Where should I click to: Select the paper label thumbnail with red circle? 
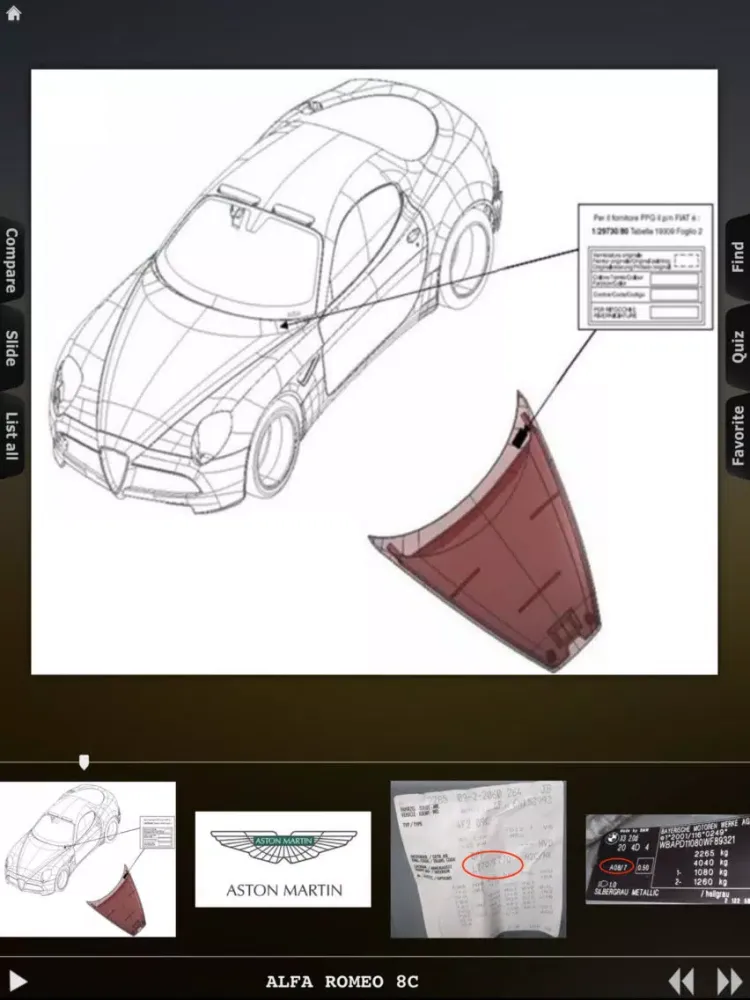pyautogui.click(x=478, y=859)
